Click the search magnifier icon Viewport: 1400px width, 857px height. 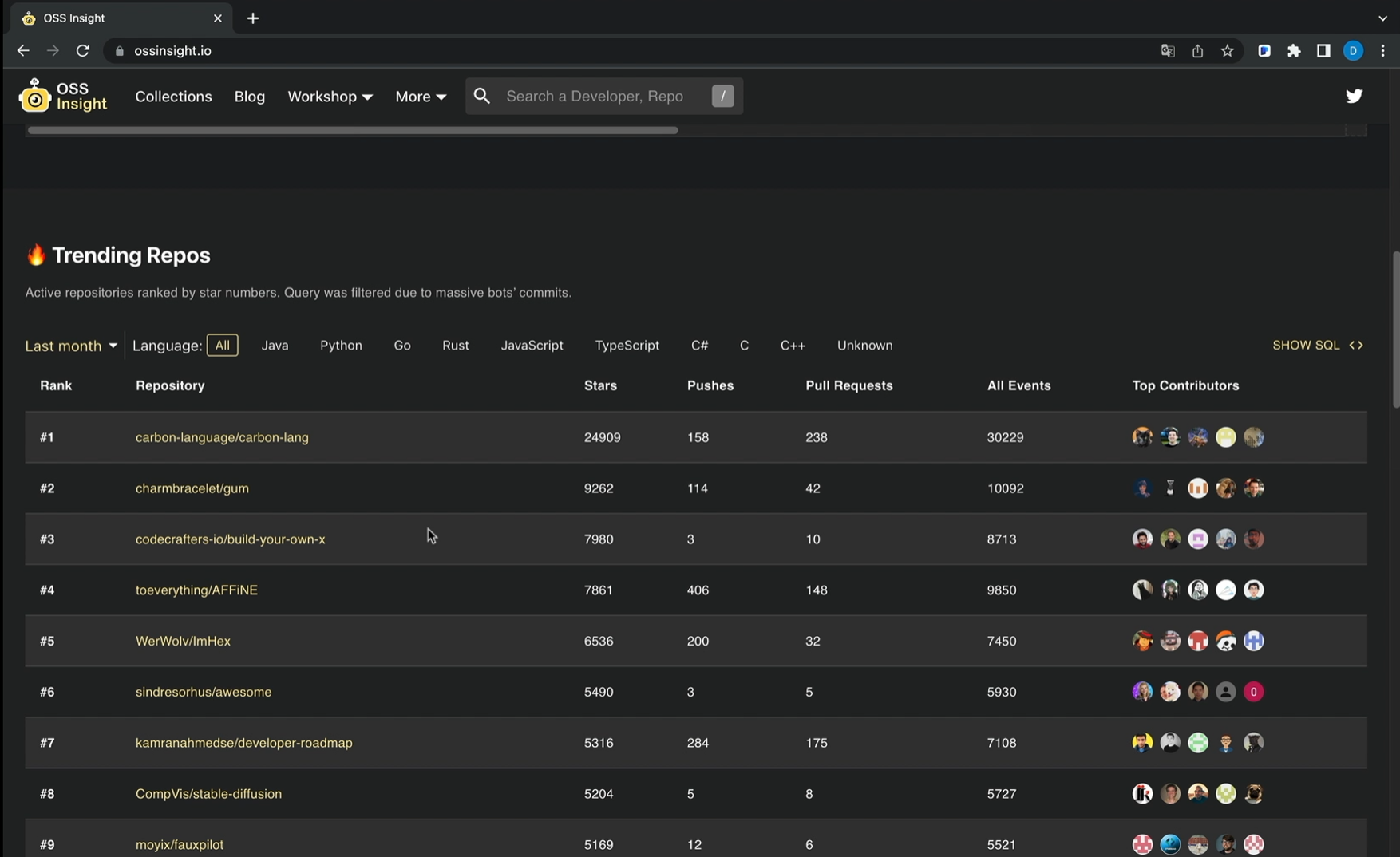point(481,96)
